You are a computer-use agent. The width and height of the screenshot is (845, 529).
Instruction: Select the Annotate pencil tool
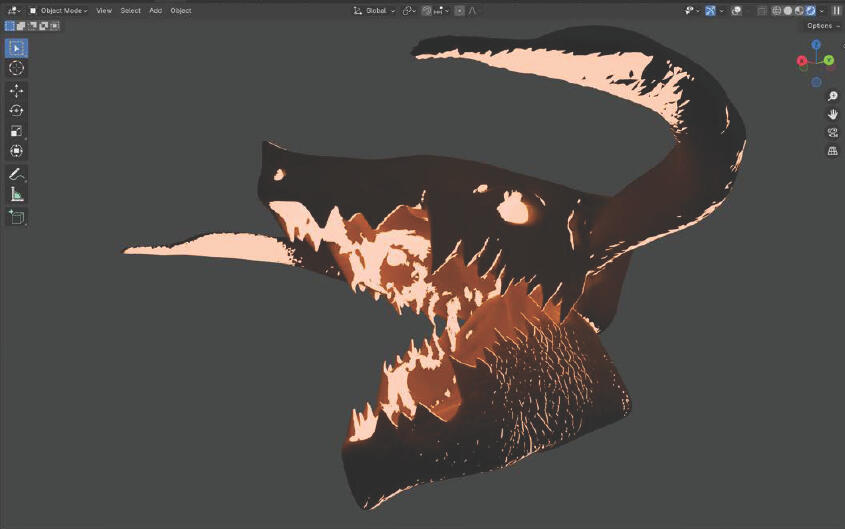tap(16, 174)
